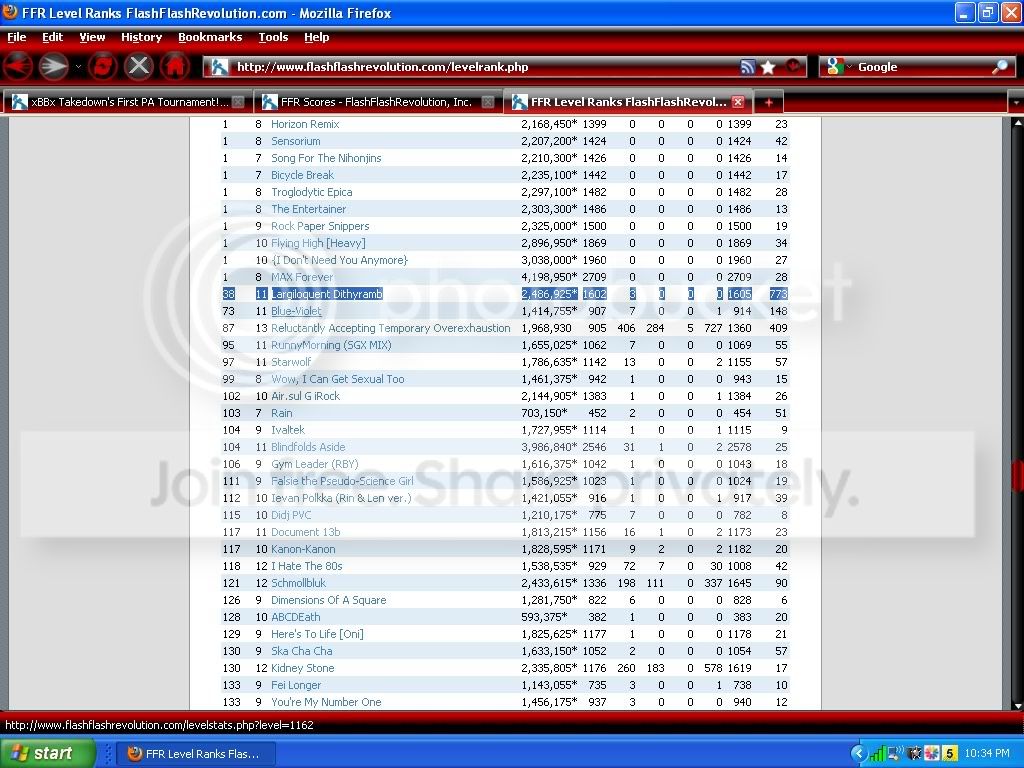Open the Bookmarks menu
Image resolution: width=1024 pixels, height=768 pixels.
pos(210,37)
